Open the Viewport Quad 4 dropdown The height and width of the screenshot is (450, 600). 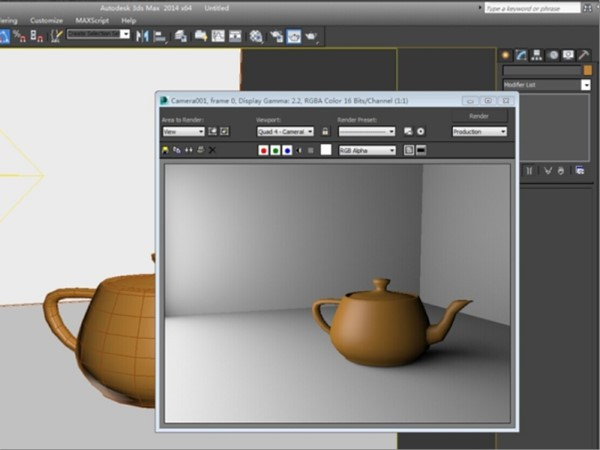(x=285, y=131)
